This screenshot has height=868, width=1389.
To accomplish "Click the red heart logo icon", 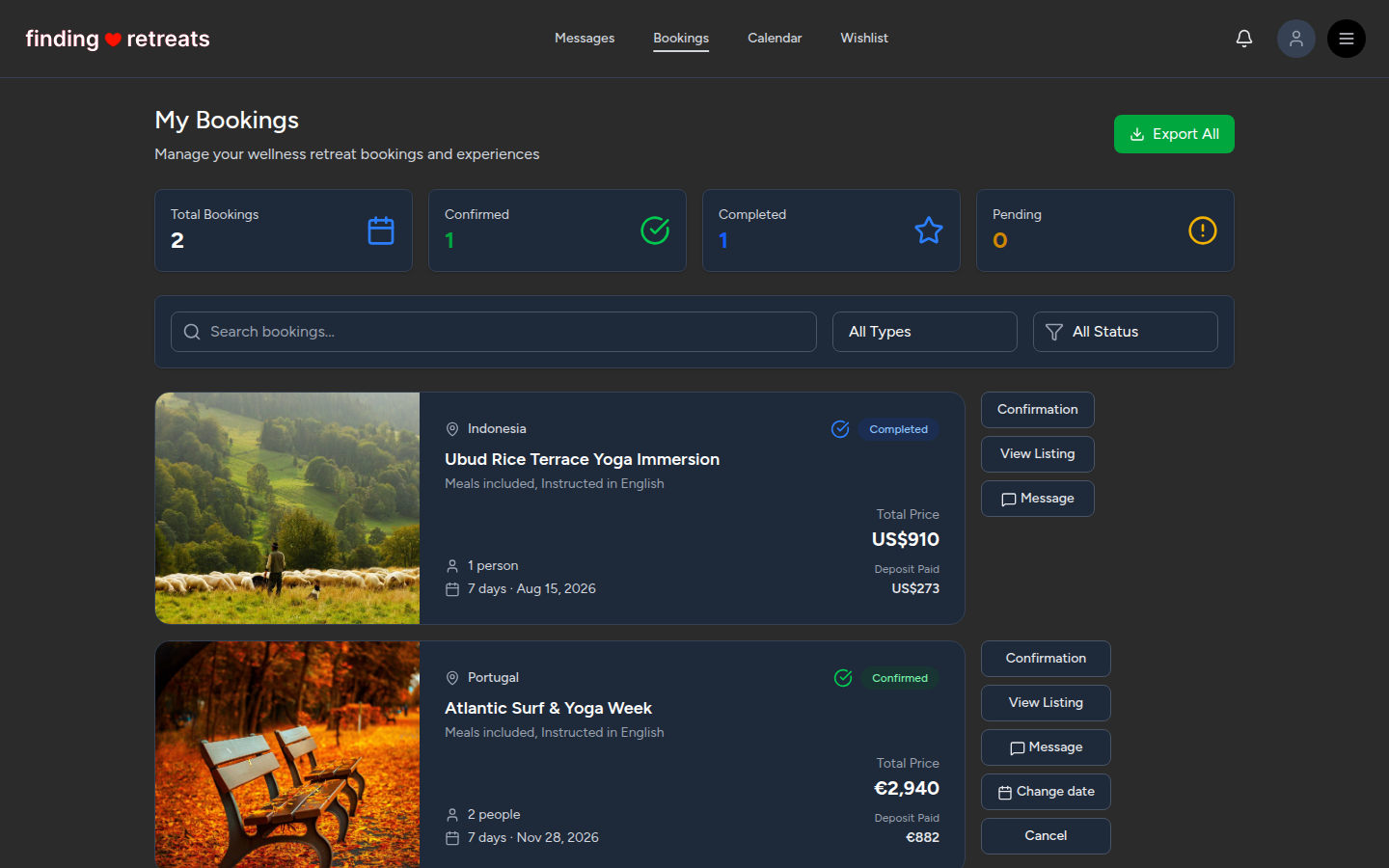I will pos(113,40).
